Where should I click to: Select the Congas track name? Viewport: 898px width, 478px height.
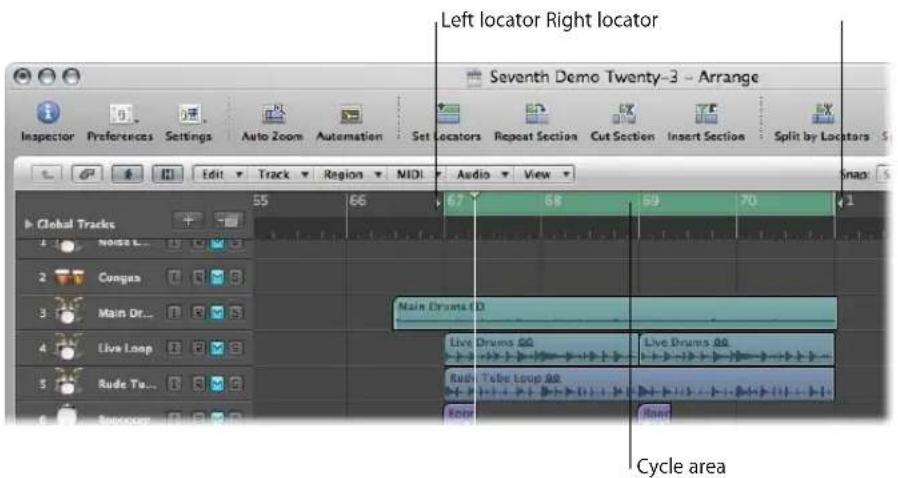coord(119,278)
